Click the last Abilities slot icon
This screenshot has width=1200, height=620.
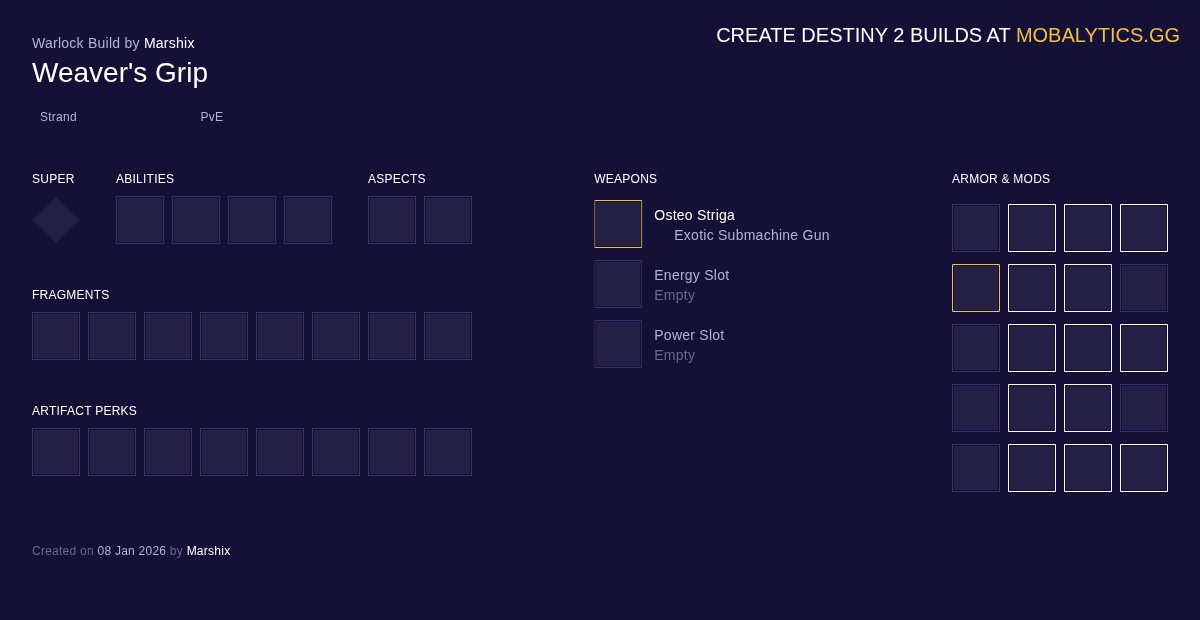308,220
